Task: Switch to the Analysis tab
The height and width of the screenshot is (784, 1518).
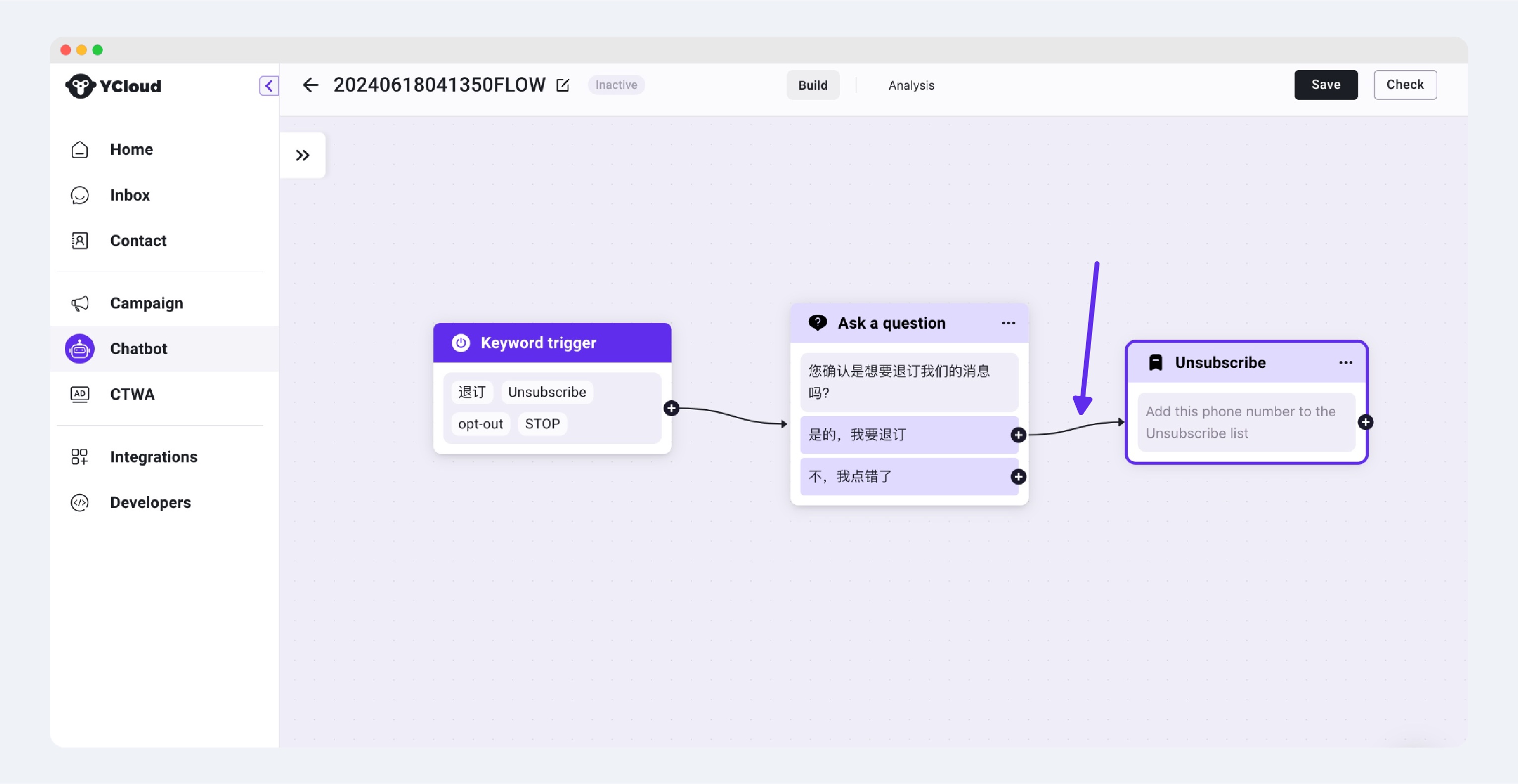Action: pos(911,85)
